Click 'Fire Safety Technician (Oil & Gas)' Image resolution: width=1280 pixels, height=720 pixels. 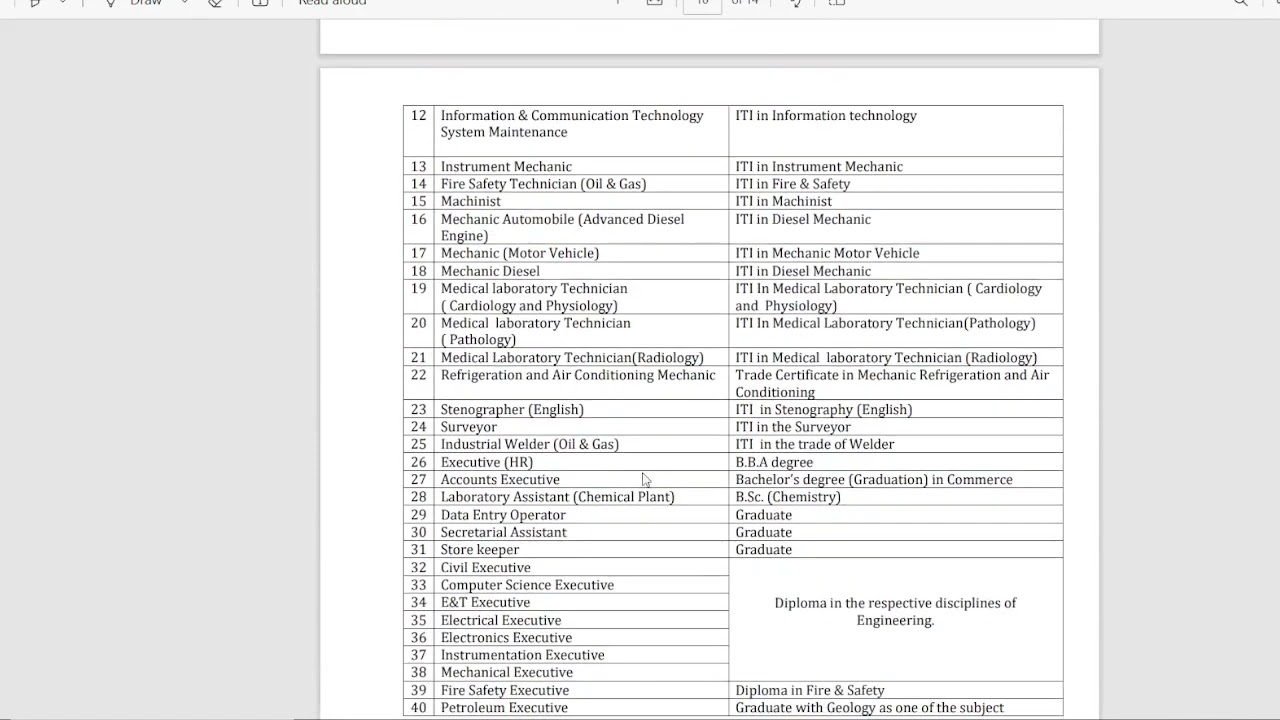pyautogui.click(x=543, y=184)
